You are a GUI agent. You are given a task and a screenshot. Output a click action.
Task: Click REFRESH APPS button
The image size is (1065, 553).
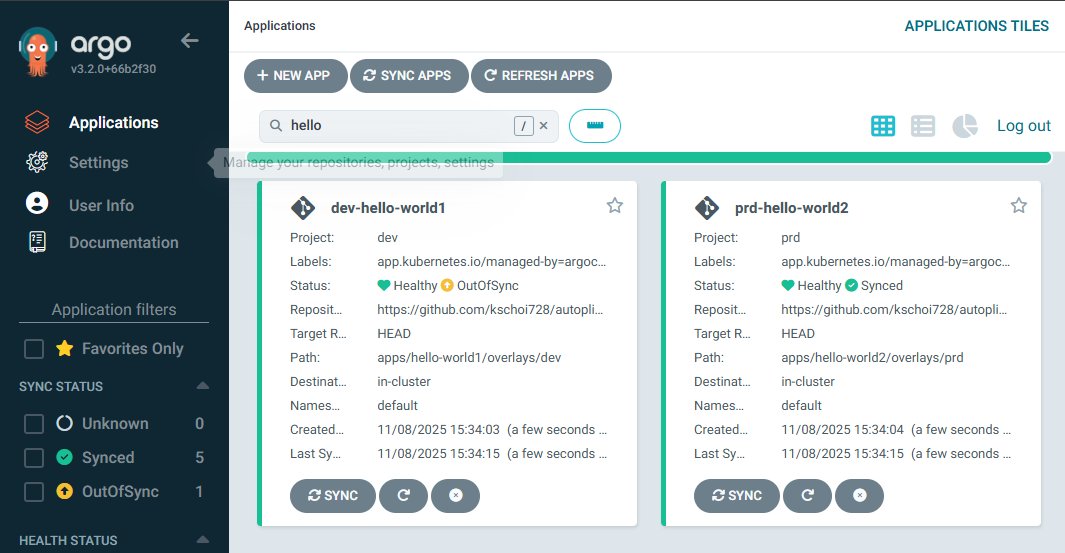541,75
